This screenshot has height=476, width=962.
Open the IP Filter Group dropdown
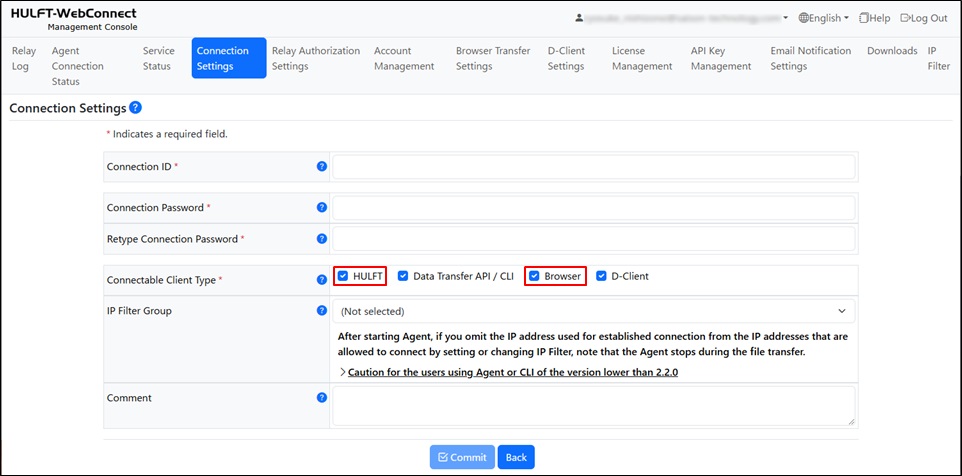tap(593, 311)
